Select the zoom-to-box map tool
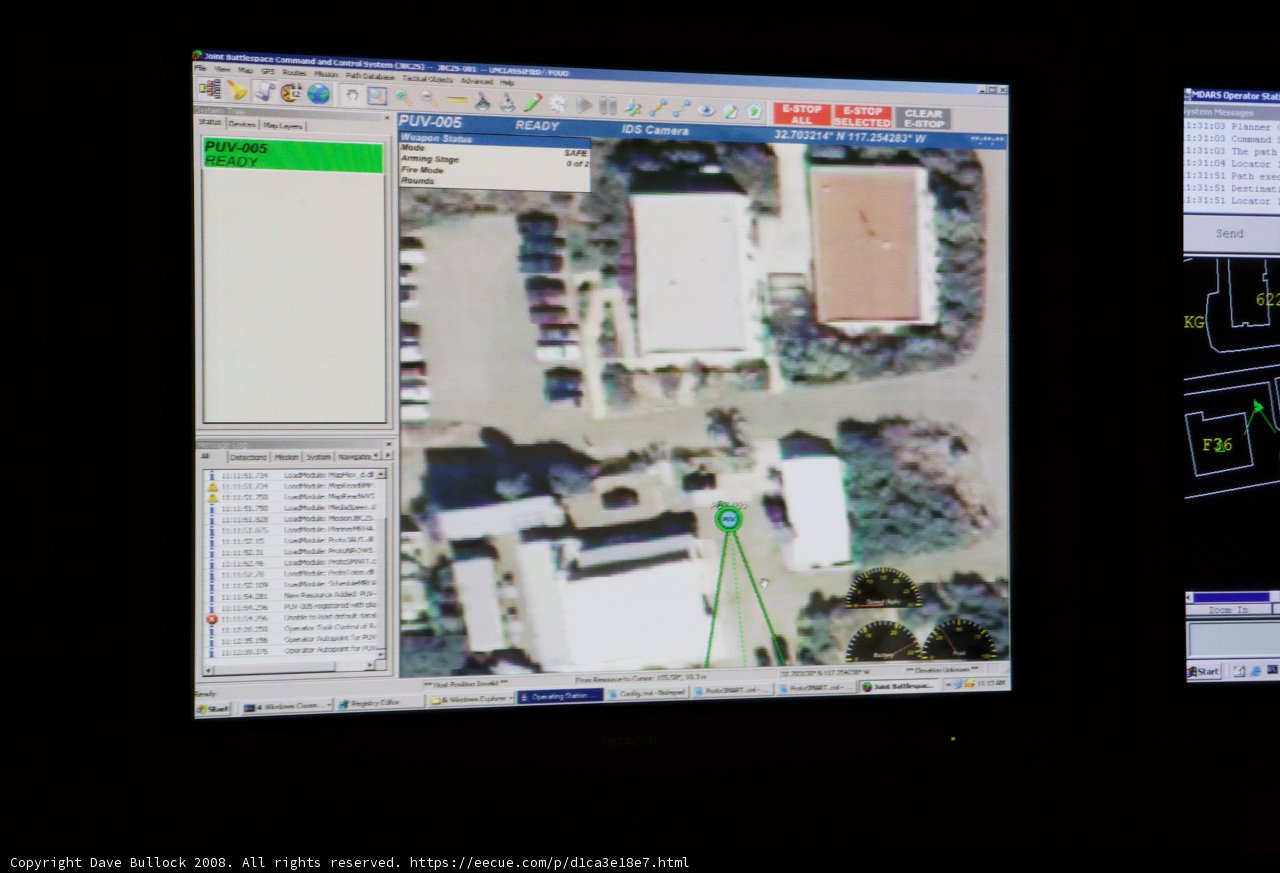The height and width of the screenshot is (873, 1280). coord(377,96)
